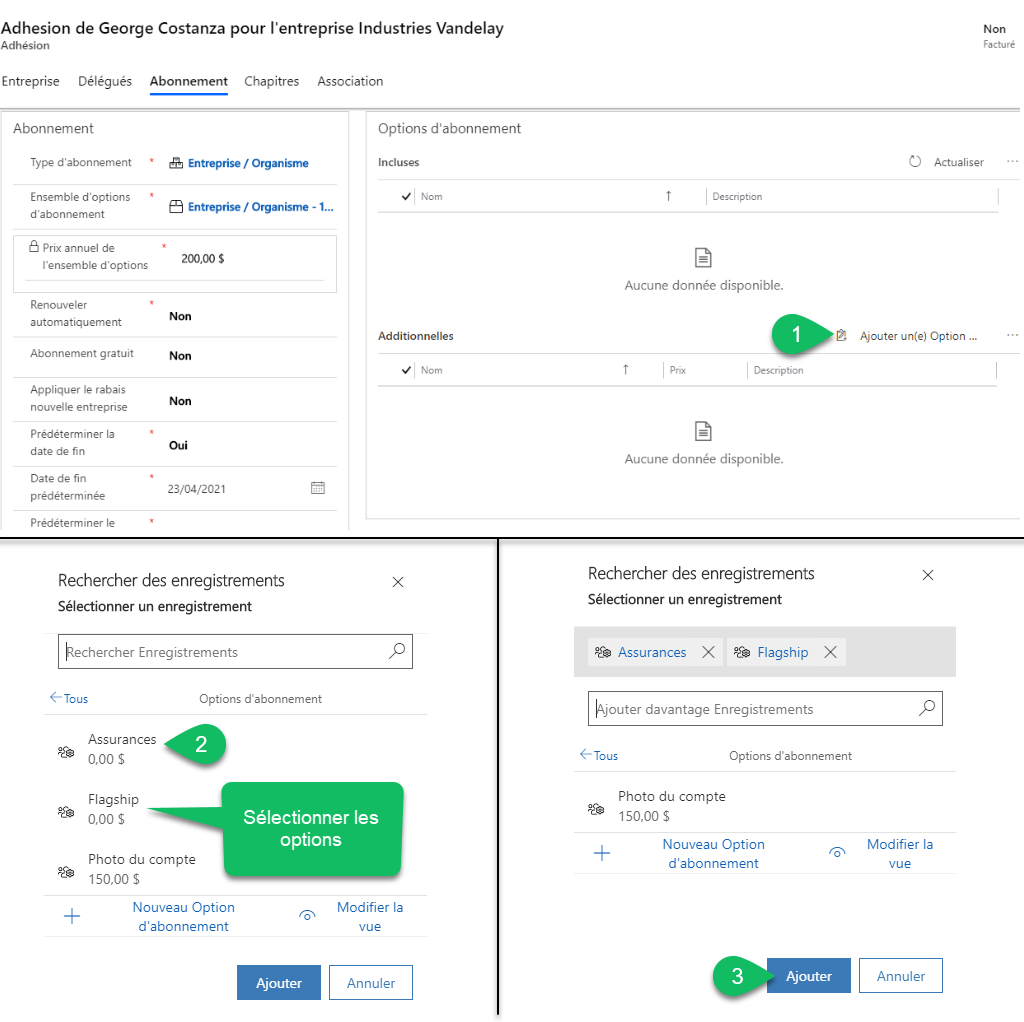Click the calendar icon for Date de fin prédéterminée
The height and width of the screenshot is (1022, 1024).
pyautogui.click(x=318, y=488)
